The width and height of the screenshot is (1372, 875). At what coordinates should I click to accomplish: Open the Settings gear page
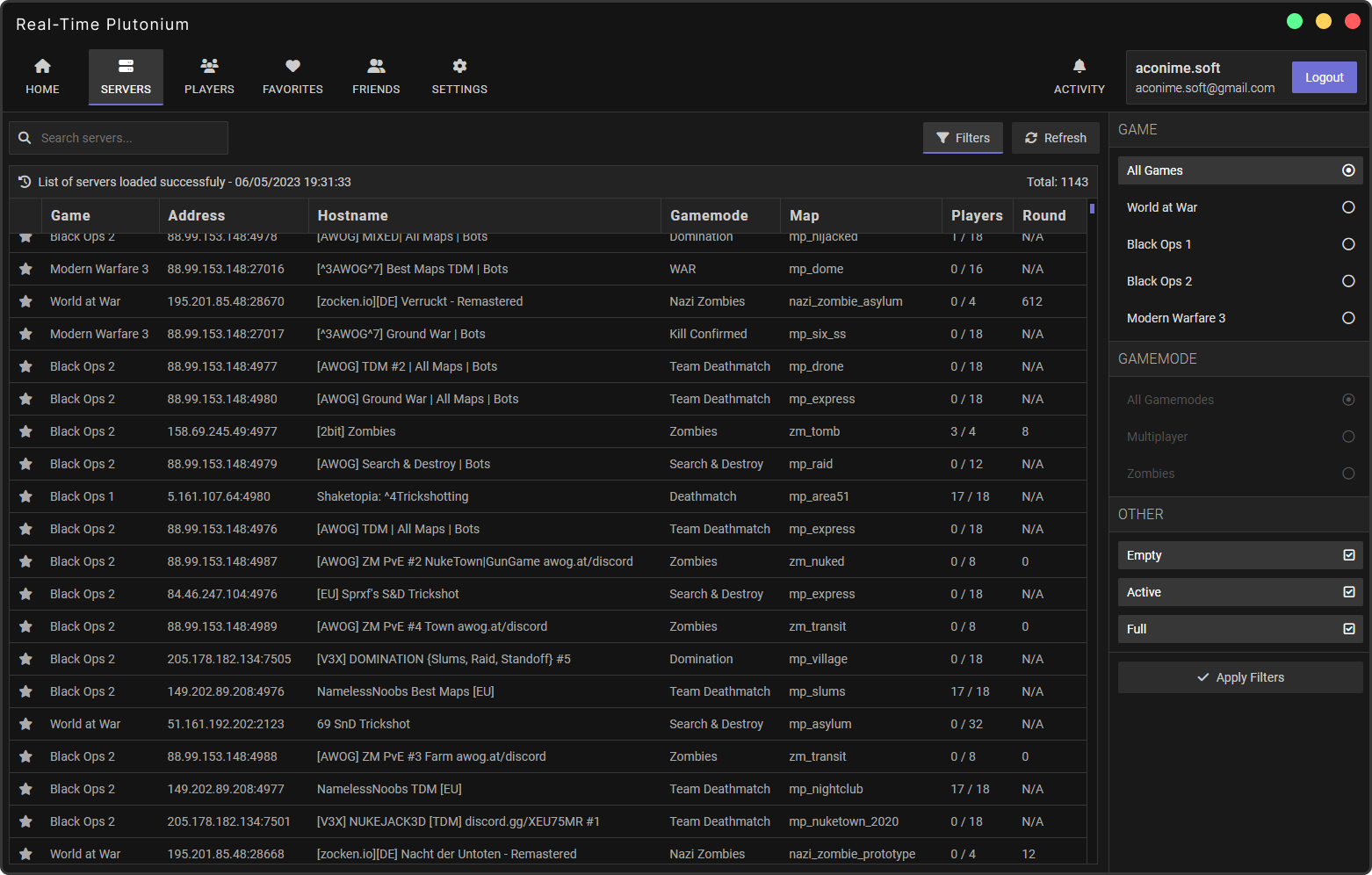[x=459, y=76]
